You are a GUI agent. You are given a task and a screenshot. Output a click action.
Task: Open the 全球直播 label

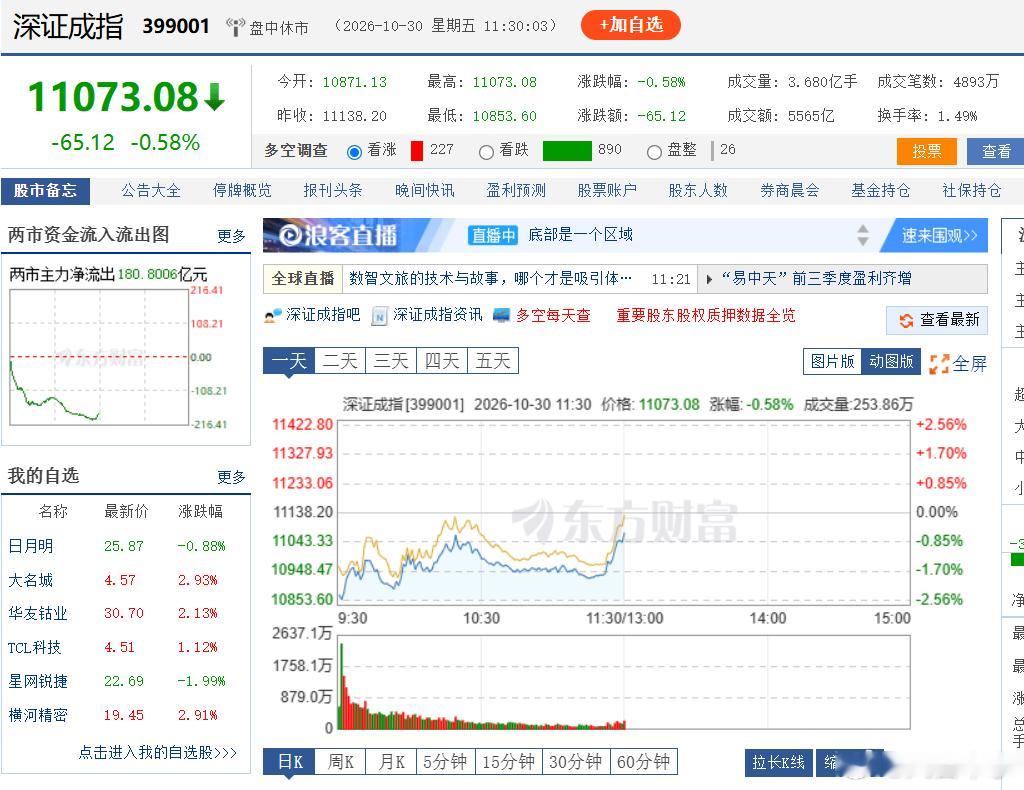click(x=303, y=279)
